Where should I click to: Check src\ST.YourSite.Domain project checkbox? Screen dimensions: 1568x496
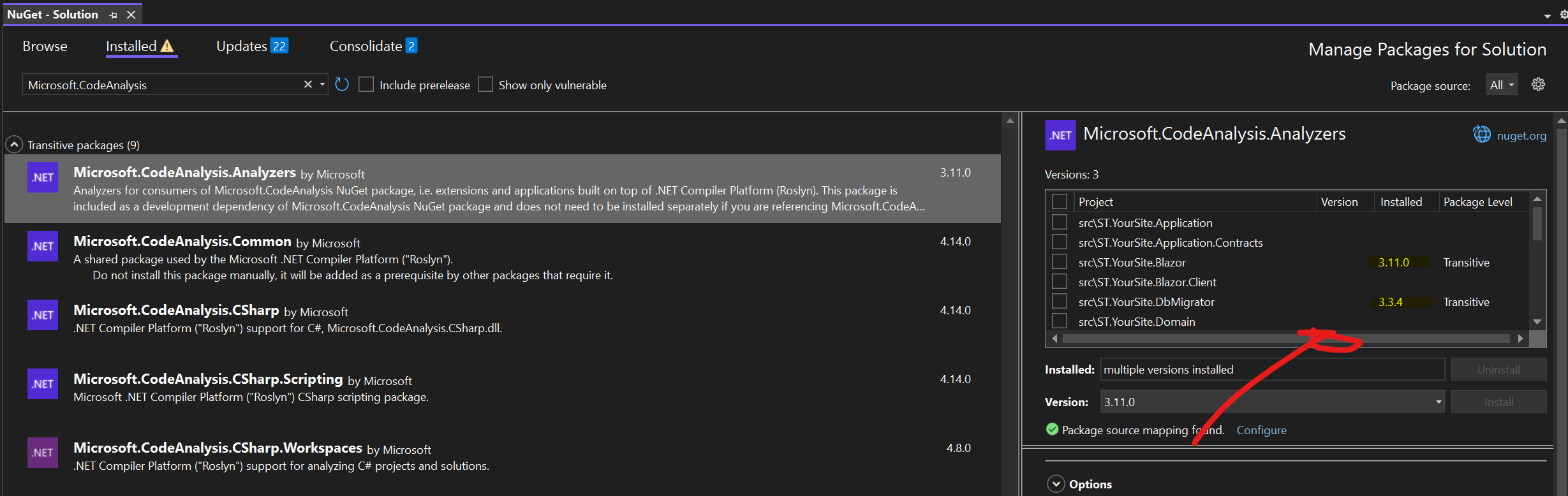(x=1060, y=321)
